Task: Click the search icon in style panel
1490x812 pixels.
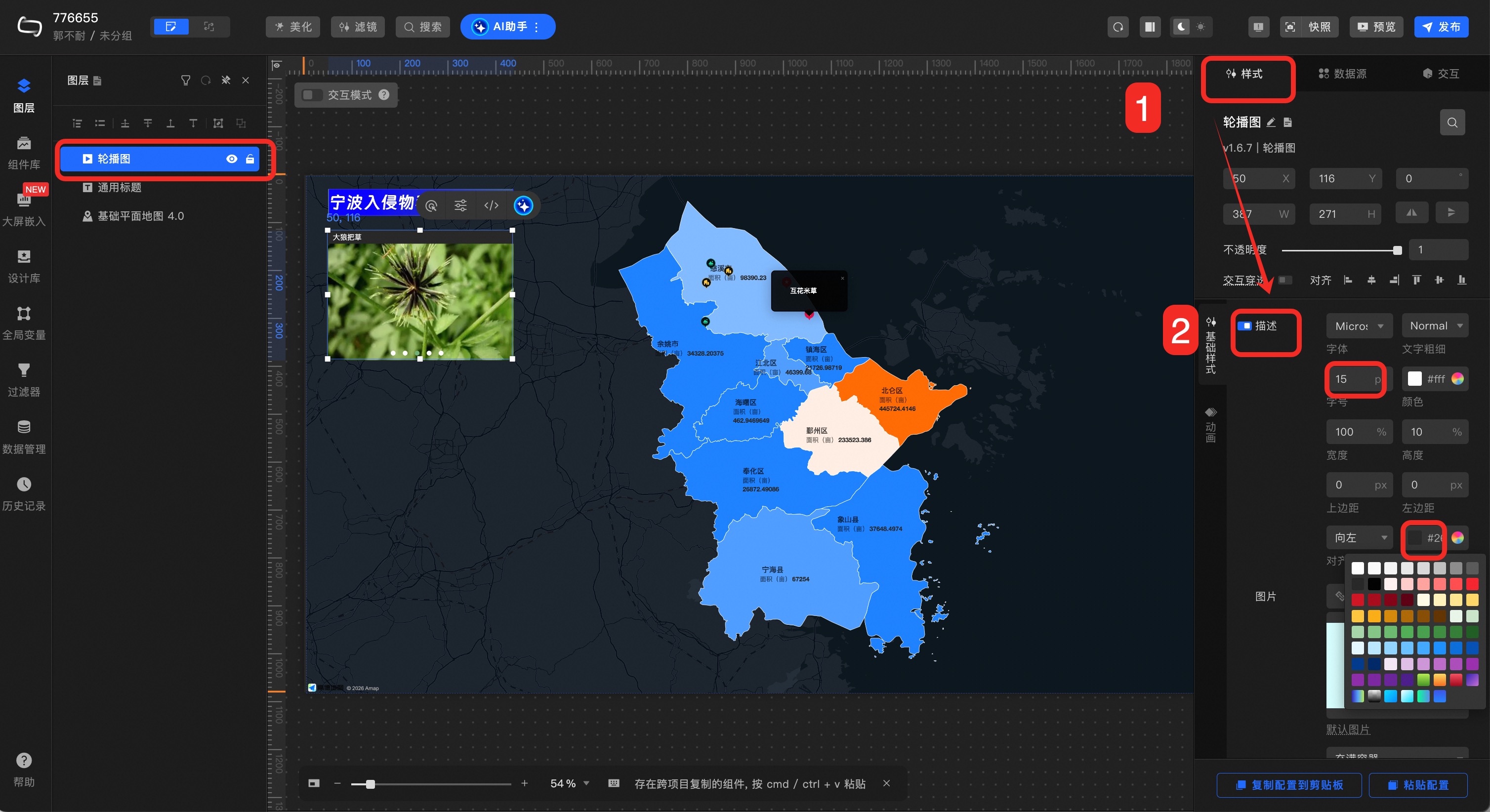Action: point(1452,122)
